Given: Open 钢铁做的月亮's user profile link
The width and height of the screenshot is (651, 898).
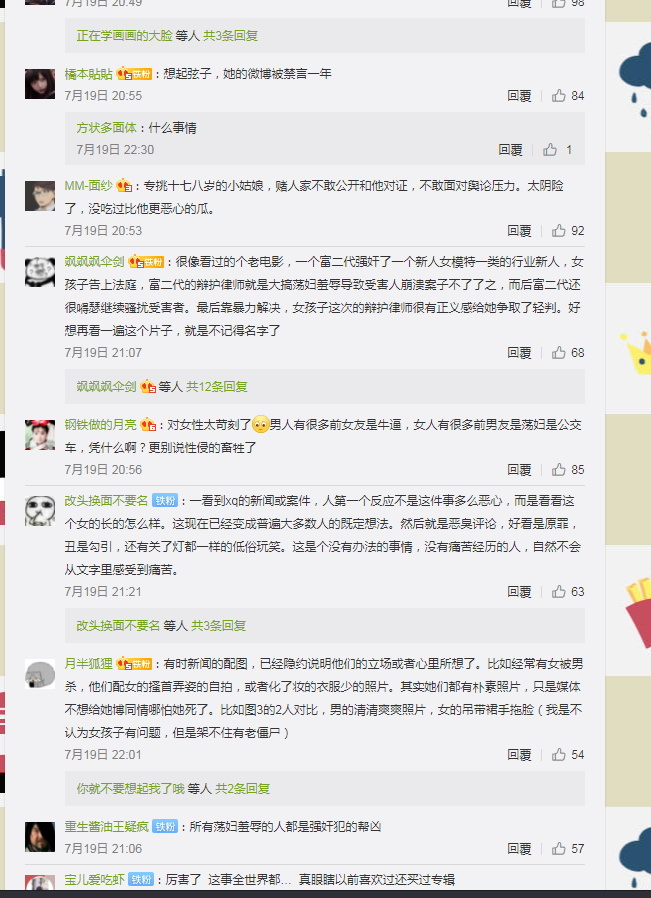Looking at the screenshot, I should point(101,425).
